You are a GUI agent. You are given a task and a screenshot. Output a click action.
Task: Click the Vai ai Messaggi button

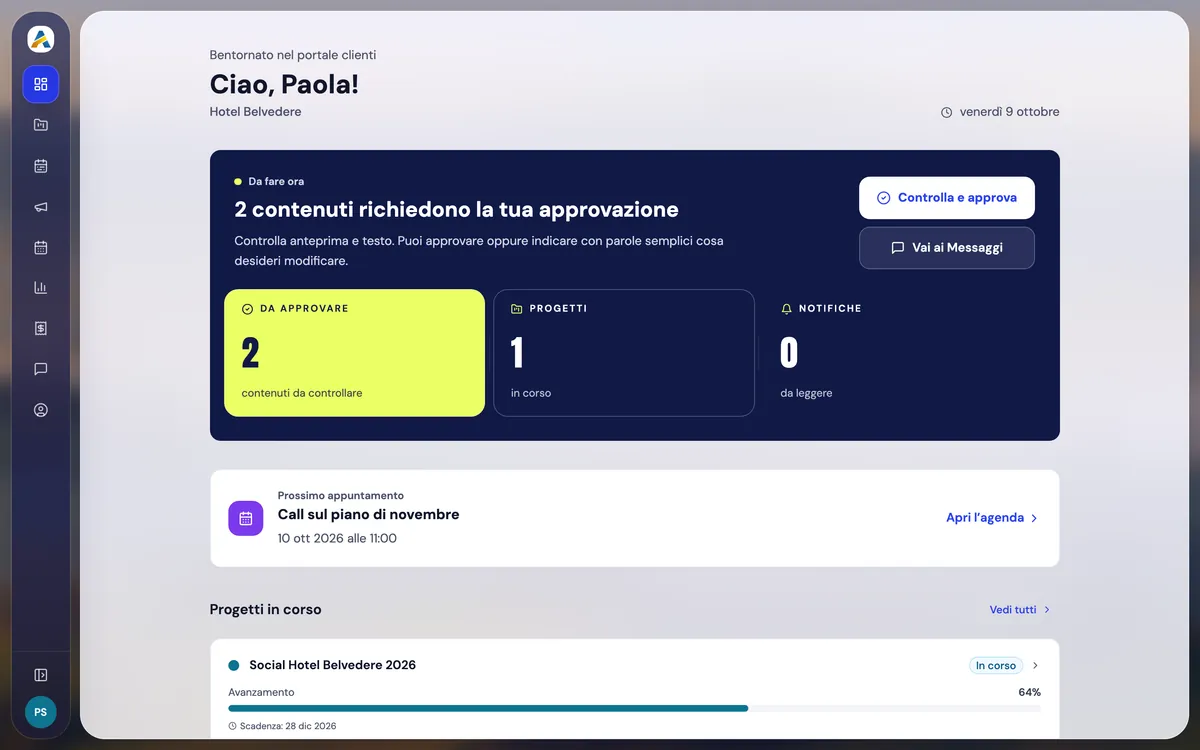click(946, 248)
